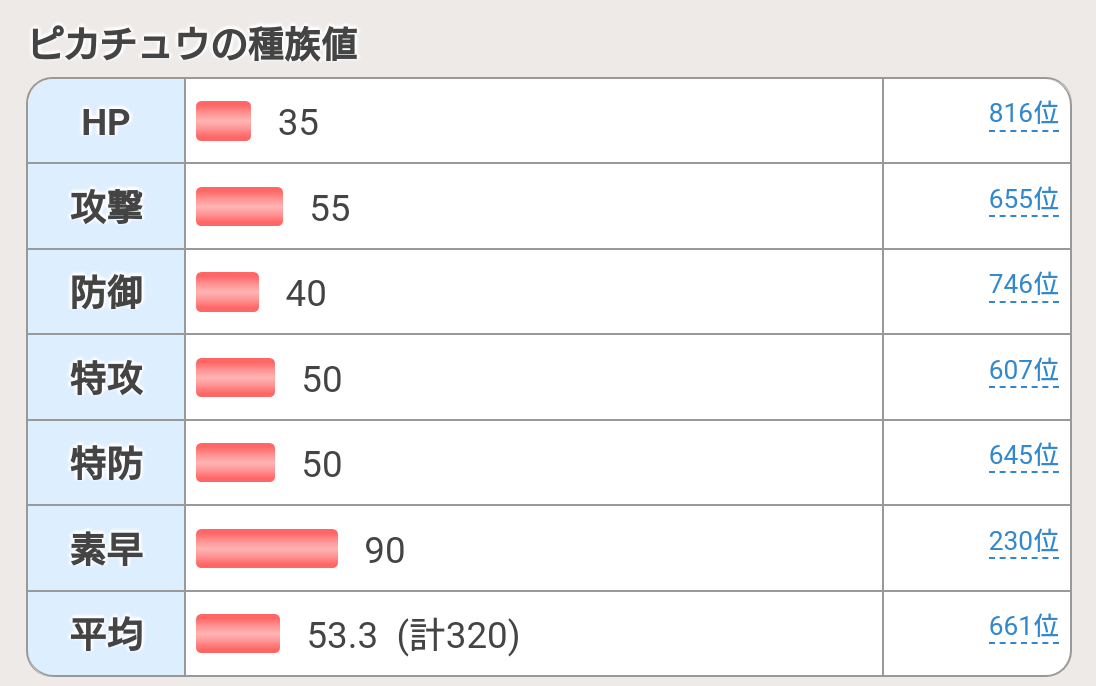Click the 攻撃 rank link 655位
Image resolution: width=1096 pixels, height=686 pixels.
coord(1023,200)
